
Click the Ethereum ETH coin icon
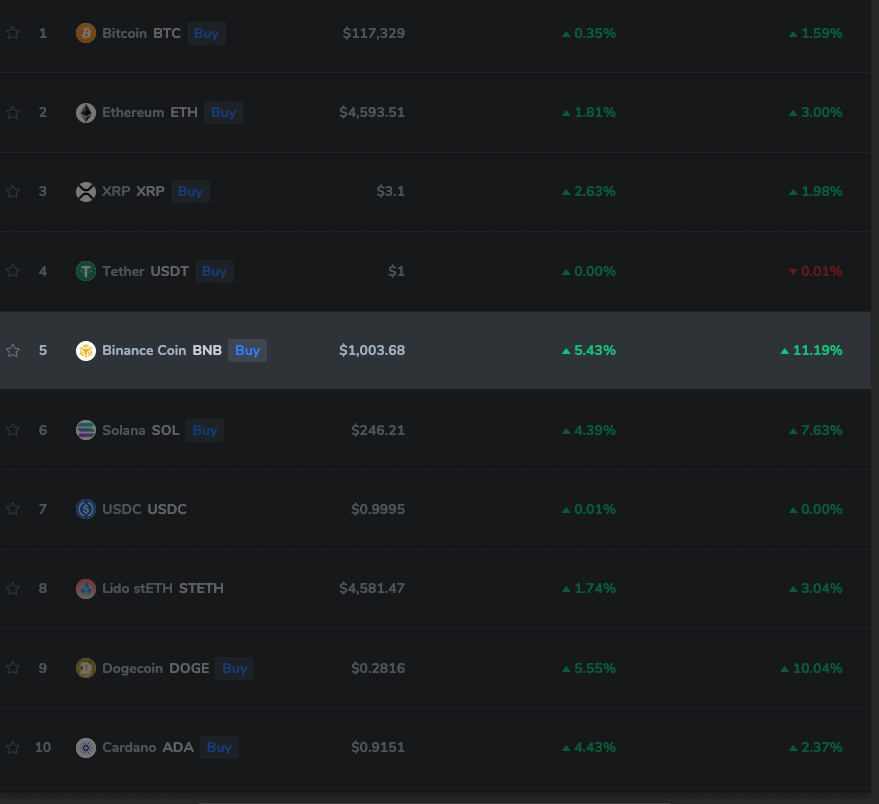point(85,112)
